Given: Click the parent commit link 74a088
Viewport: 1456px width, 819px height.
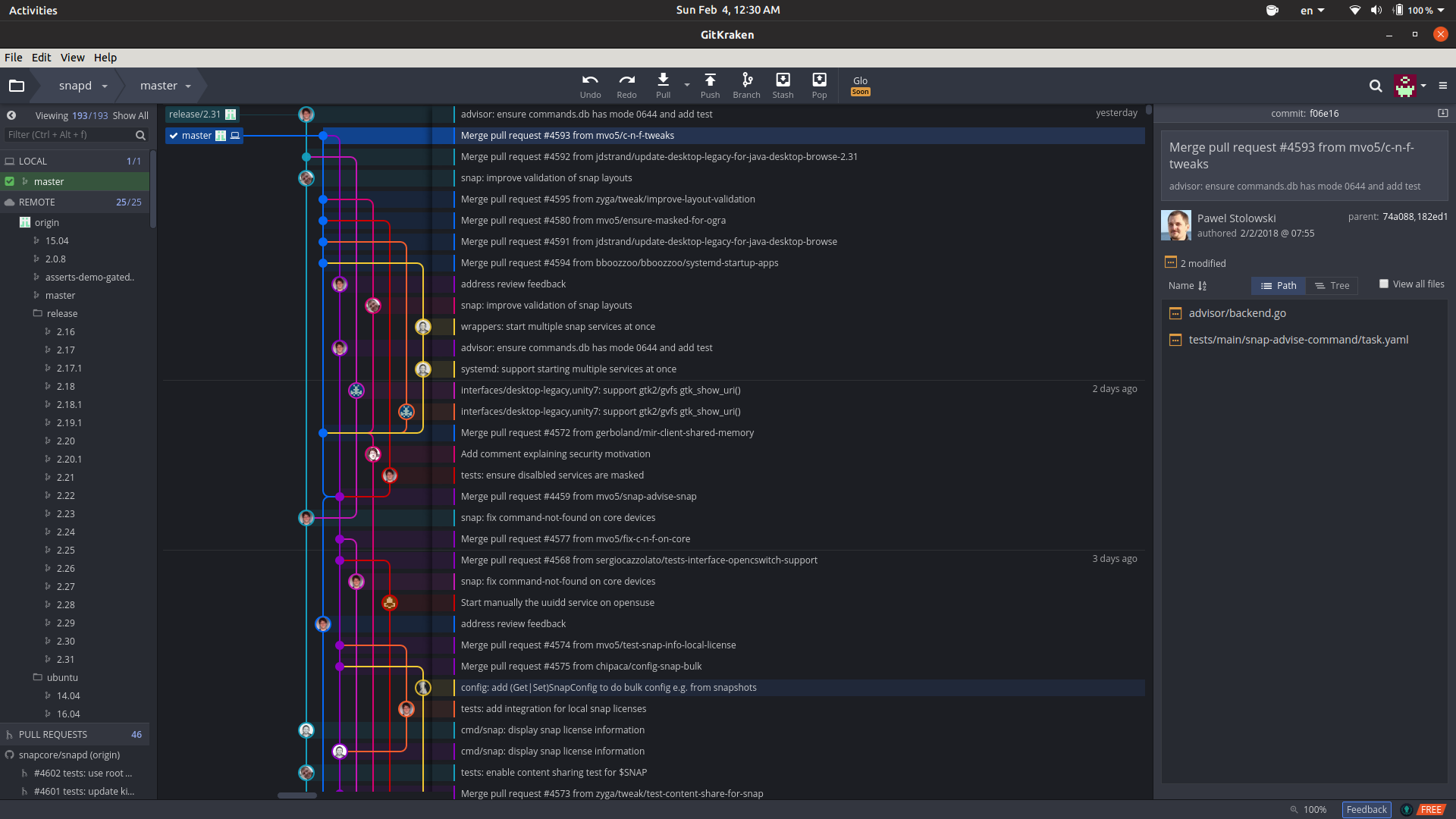Looking at the screenshot, I should pos(1398,217).
